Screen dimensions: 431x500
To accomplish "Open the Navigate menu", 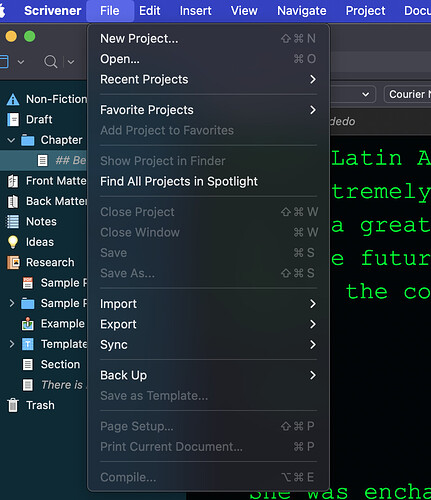I will (302, 11).
